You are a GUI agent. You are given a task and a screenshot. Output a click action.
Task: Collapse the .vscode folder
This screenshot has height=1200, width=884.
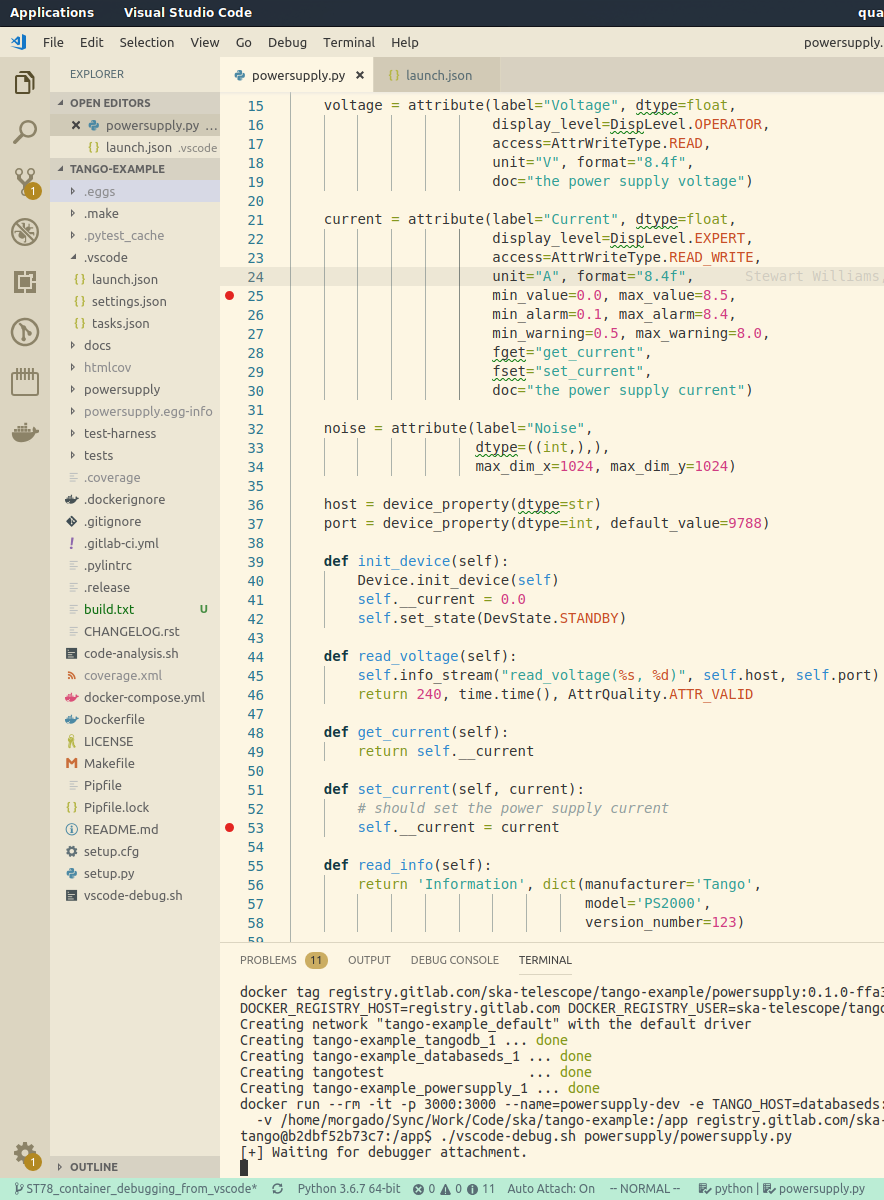coord(135,257)
